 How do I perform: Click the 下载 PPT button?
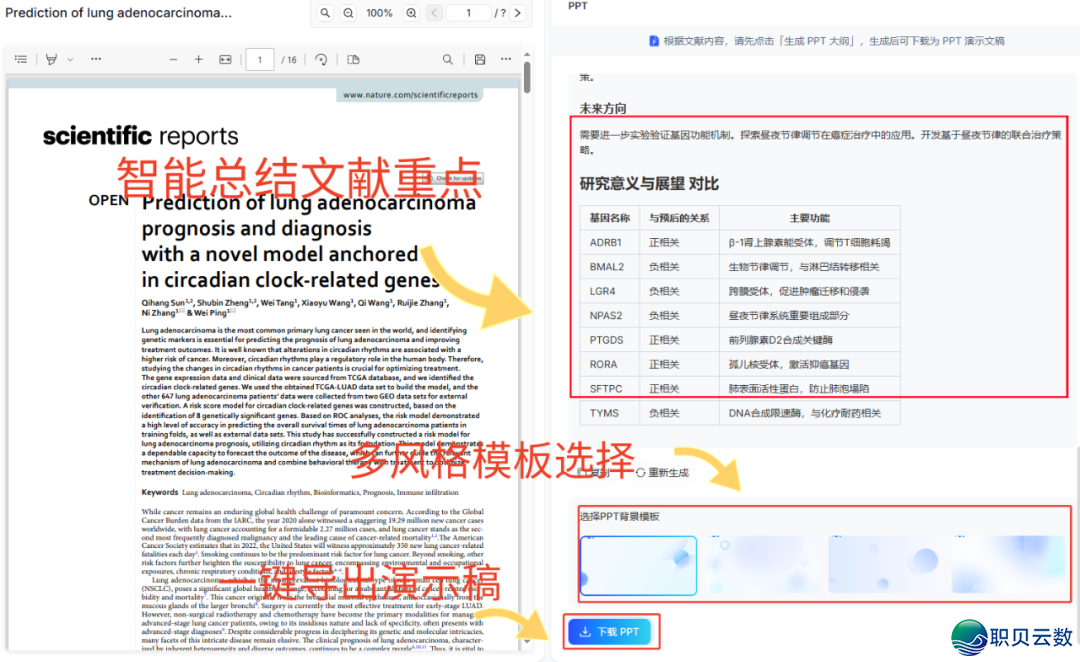pyautogui.click(x=611, y=631)
